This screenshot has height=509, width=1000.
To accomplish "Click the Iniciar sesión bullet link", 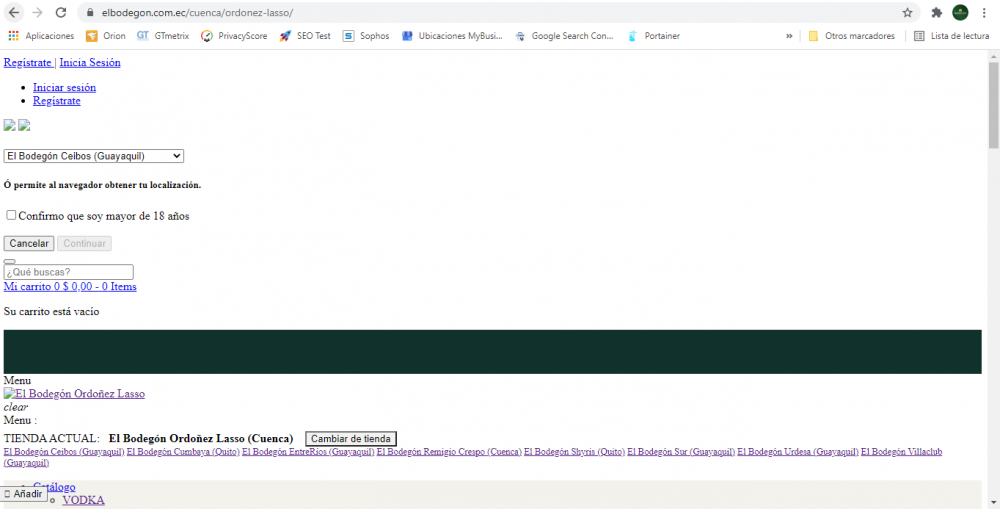I will click(64, 87).
